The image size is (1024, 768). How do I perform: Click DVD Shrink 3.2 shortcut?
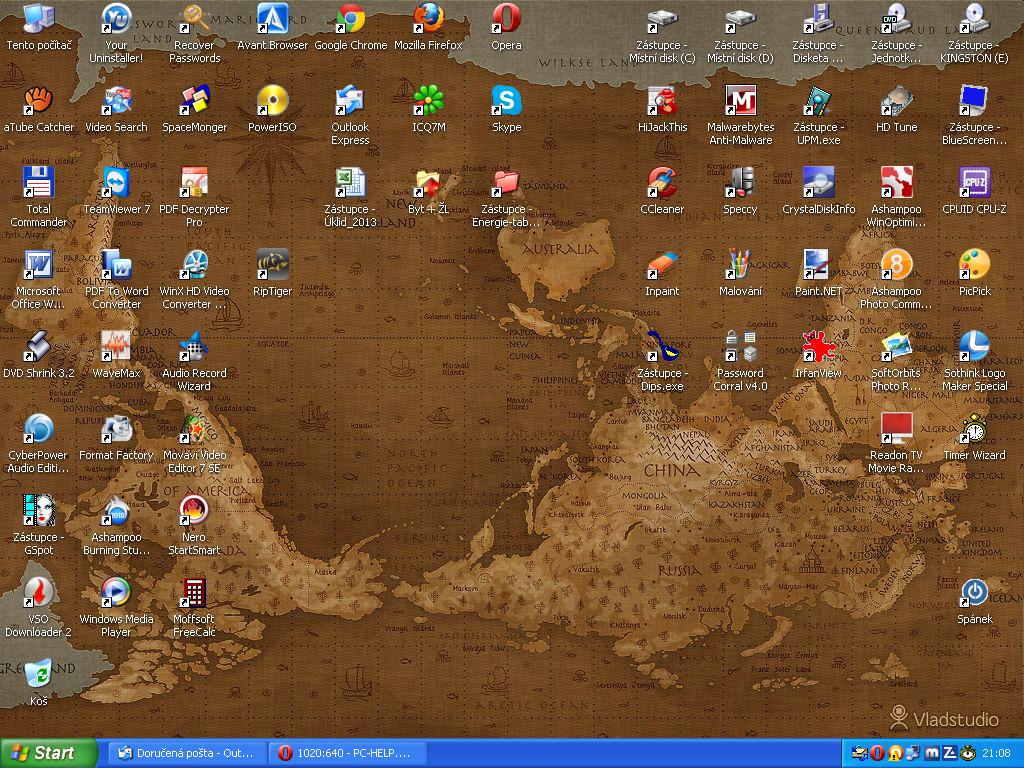(39, 346)
